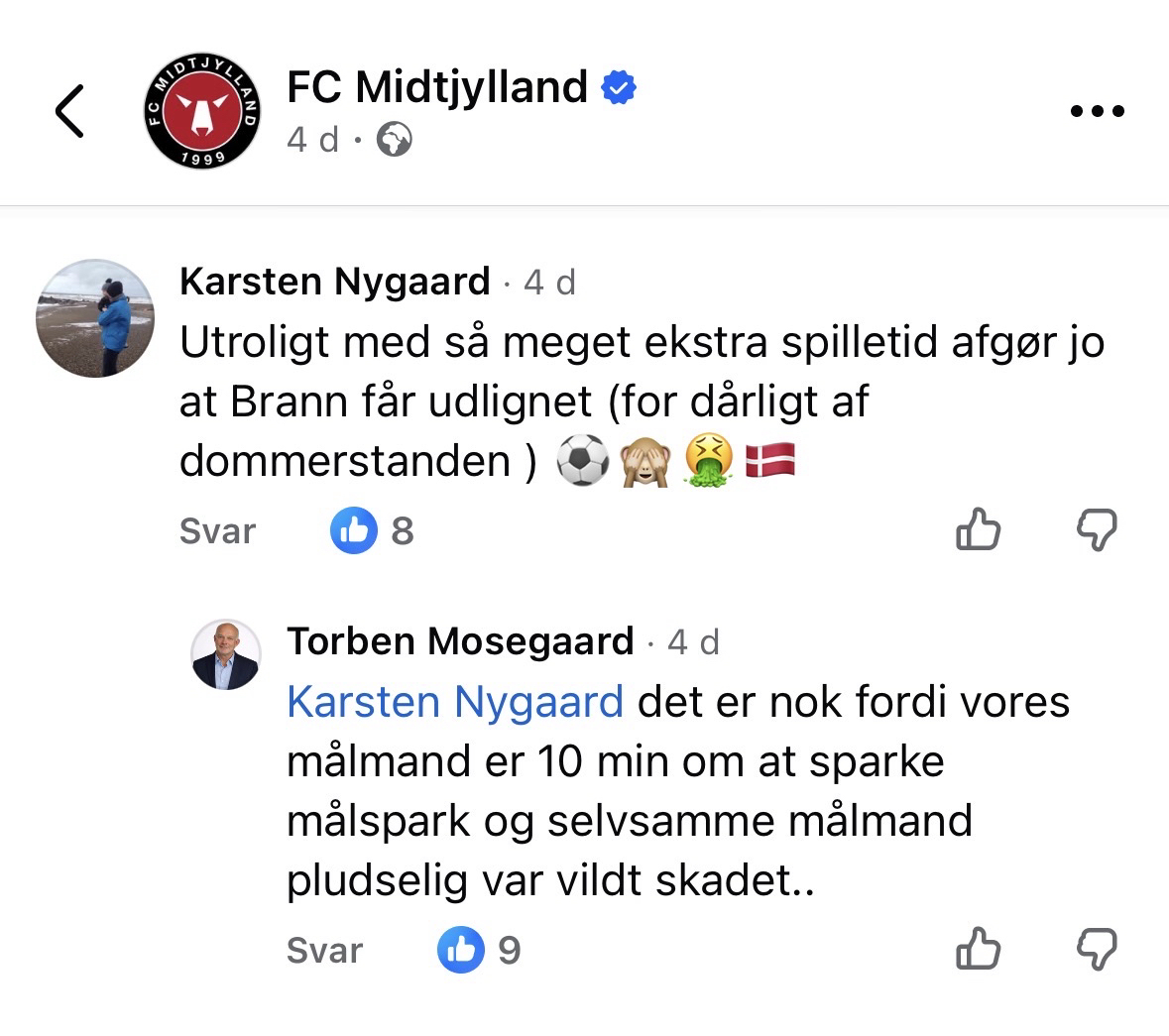1169x1036 pixels.
Task: Open the FC Midtjylland page name
Action: coord(436,87)
